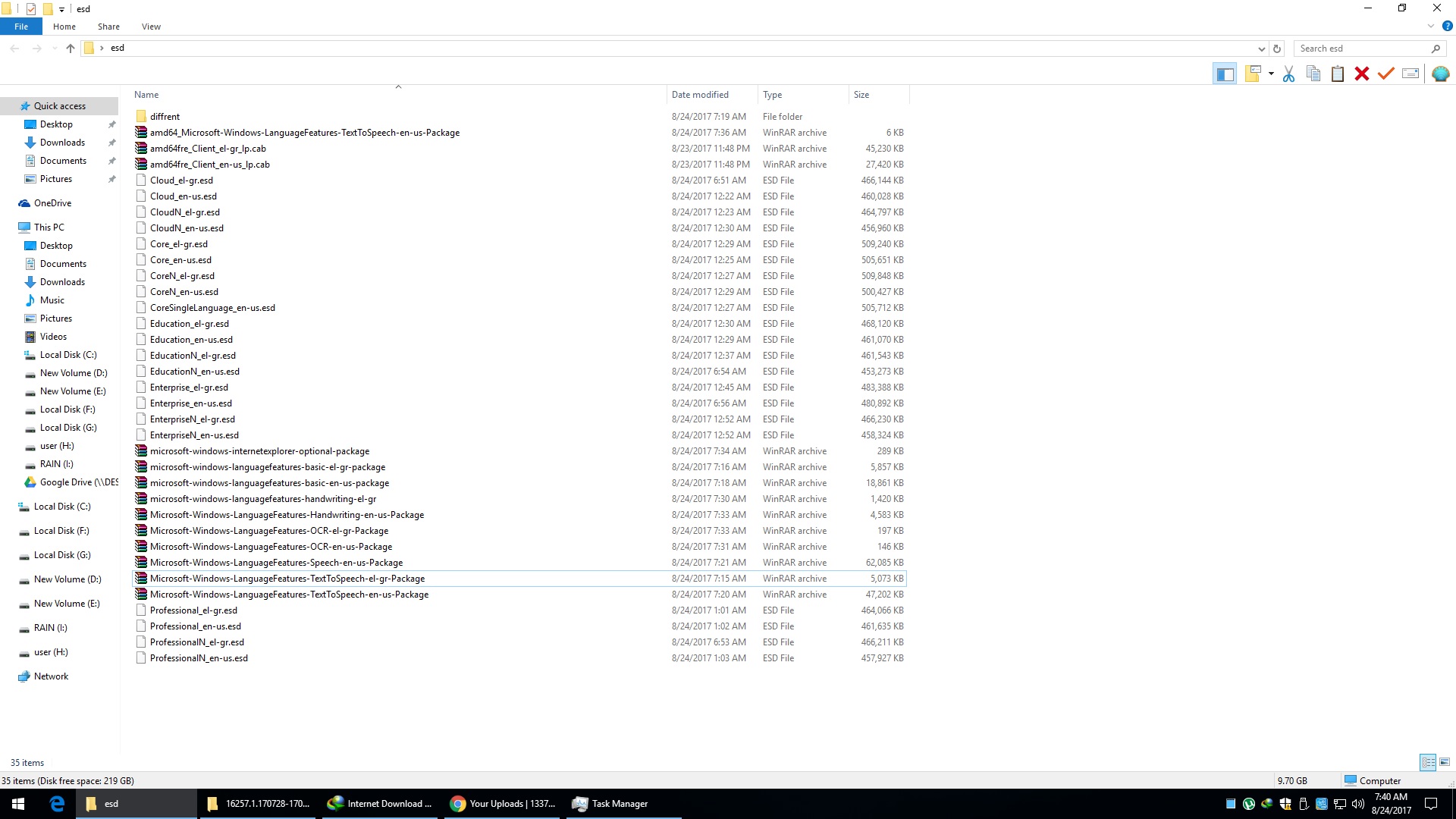Switch to Chrome Your Uploads taskbar window

pos(503,804)
